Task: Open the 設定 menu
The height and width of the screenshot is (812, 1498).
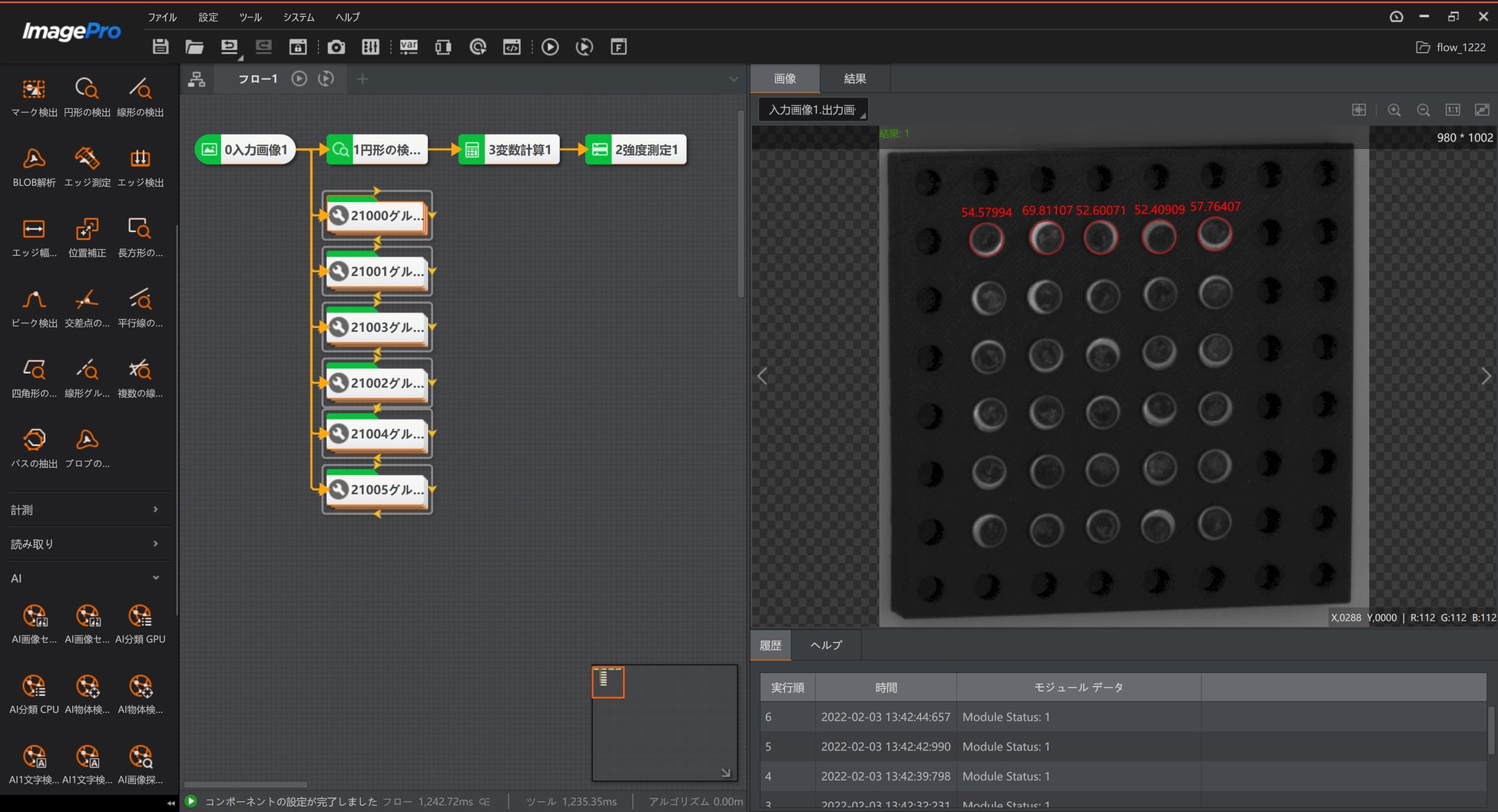Action: (208, 17)
